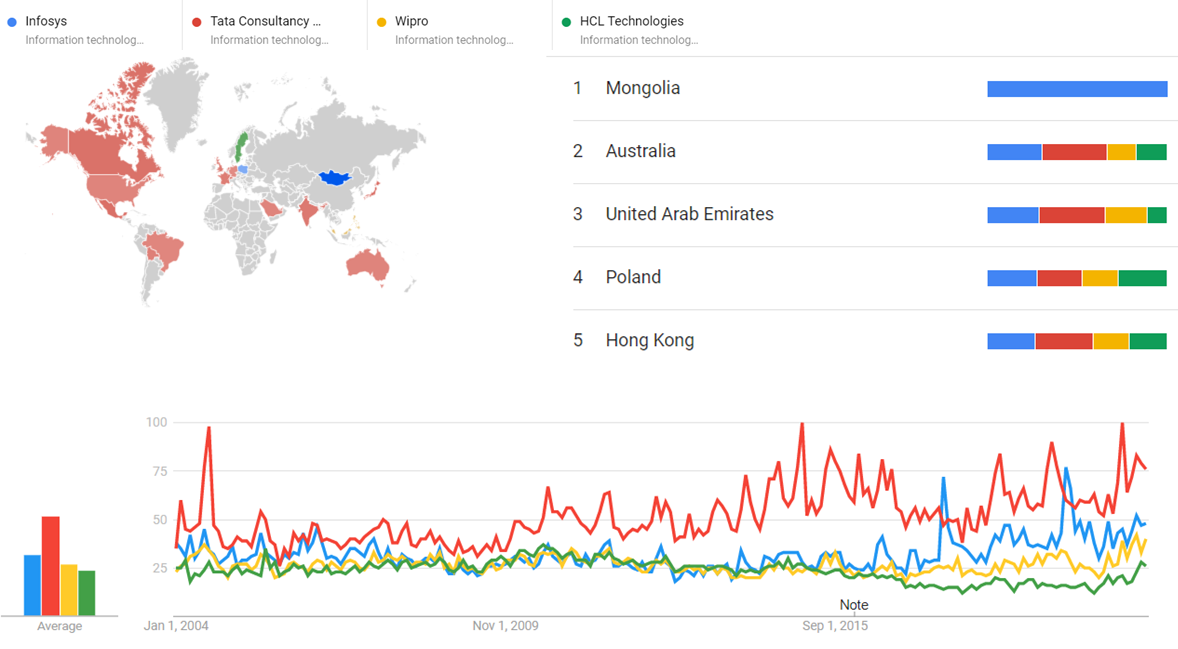Image resolution: width=1178 pixels, height=649 pixels.
Task: Click the blue Average bar
Action: [x=32, y=585]
